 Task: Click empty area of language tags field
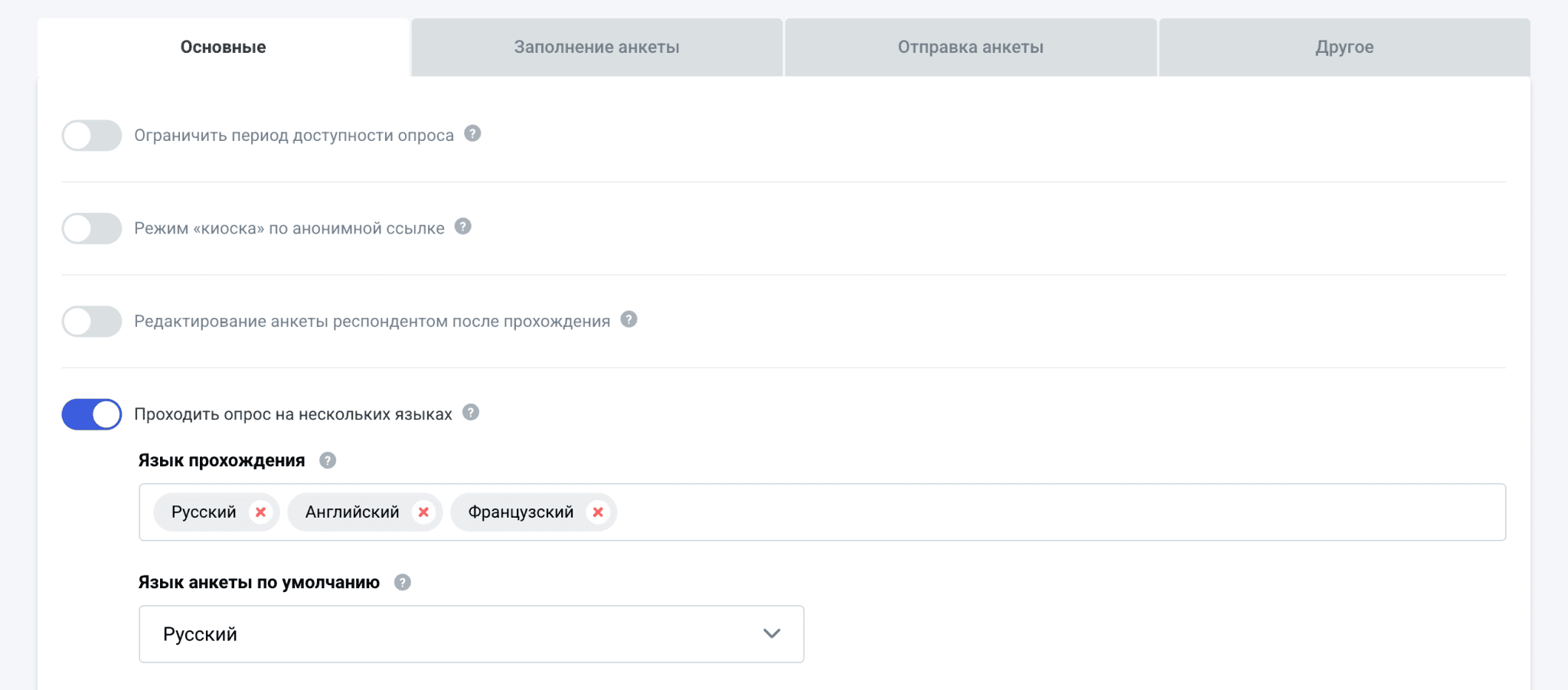(x=1057, y=512)
